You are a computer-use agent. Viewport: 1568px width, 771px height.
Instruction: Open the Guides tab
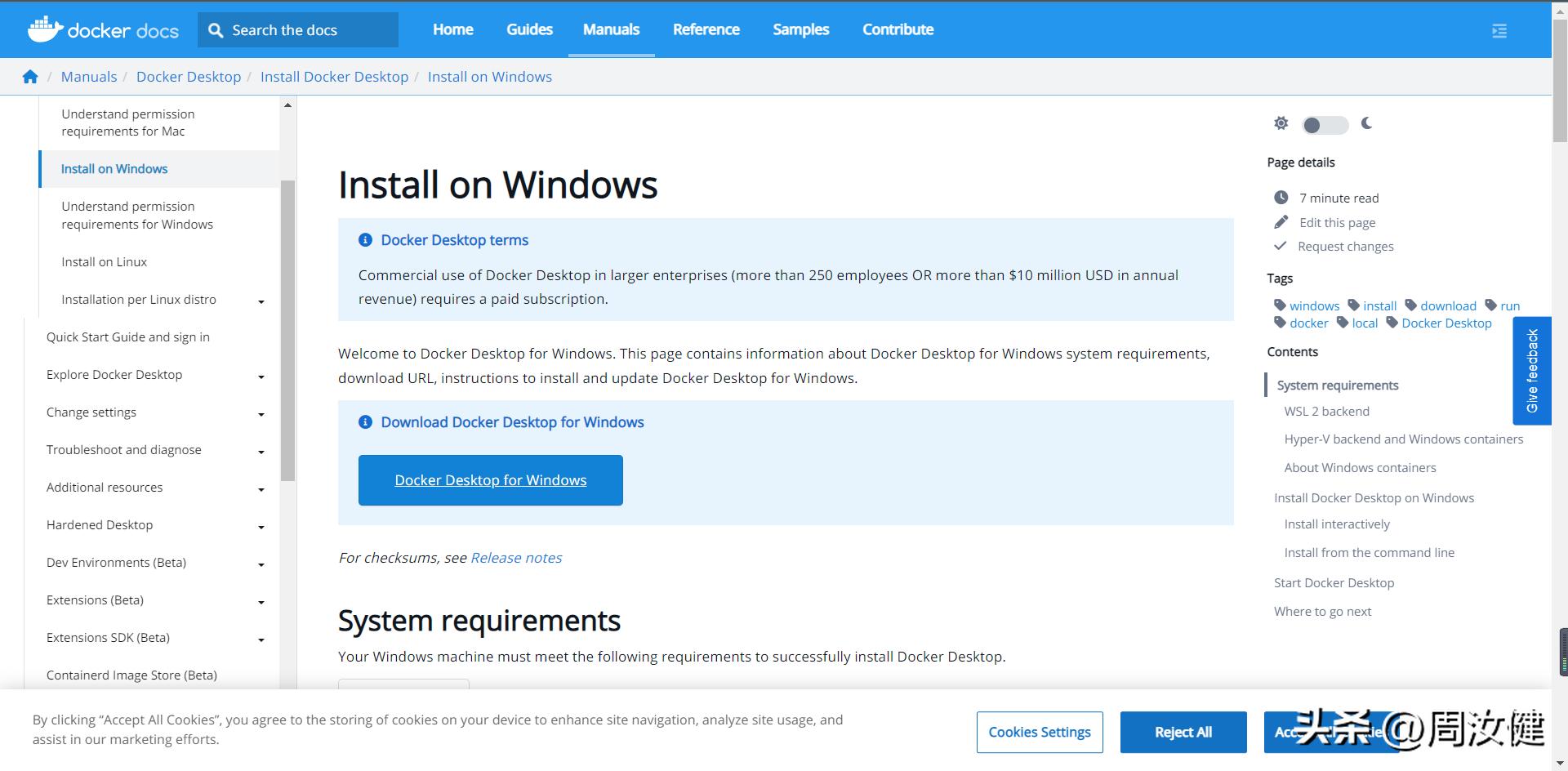[x=529, y=29]
